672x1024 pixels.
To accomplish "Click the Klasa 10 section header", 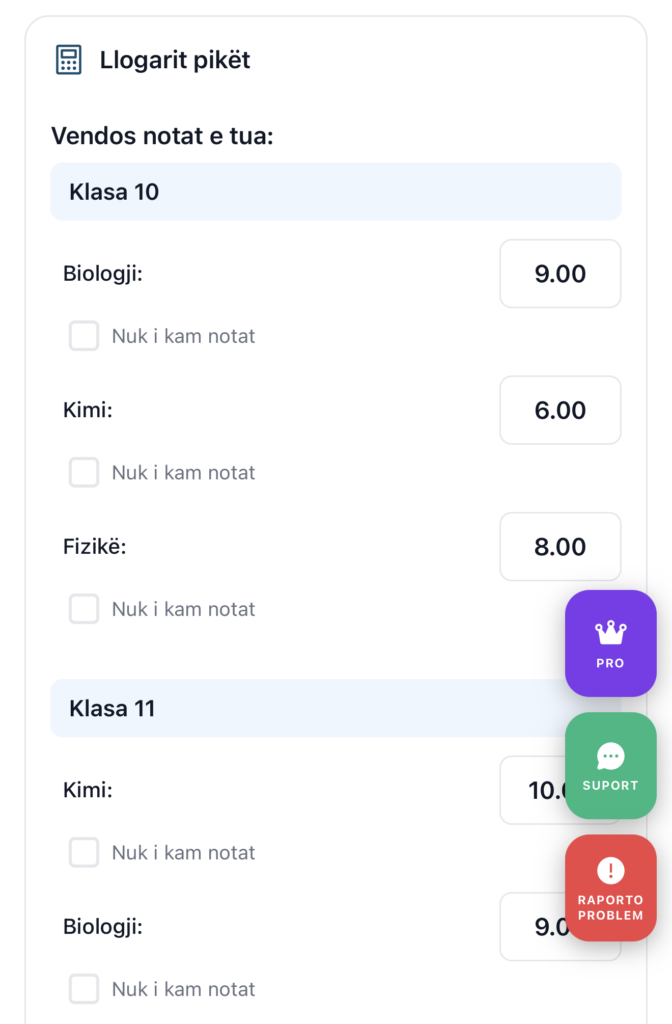I will [335, 192].
